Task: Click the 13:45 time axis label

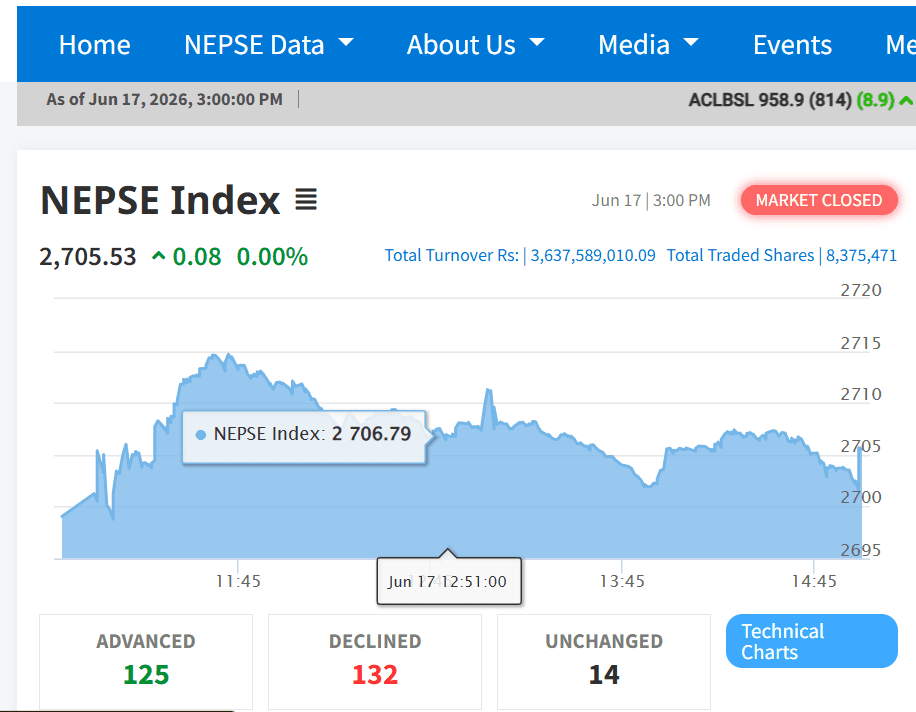Action: (x=622, y=581)
